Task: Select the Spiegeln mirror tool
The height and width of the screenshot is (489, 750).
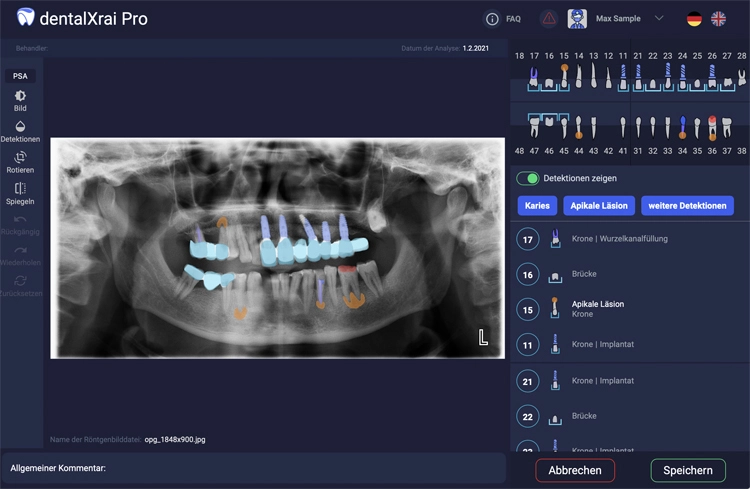Action: coord(20,193)
